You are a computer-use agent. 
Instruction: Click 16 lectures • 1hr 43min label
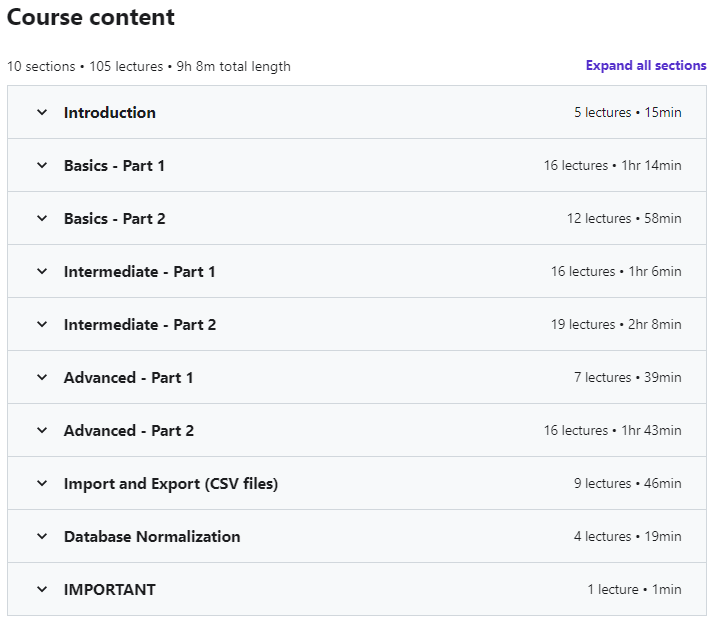point(612,431)
